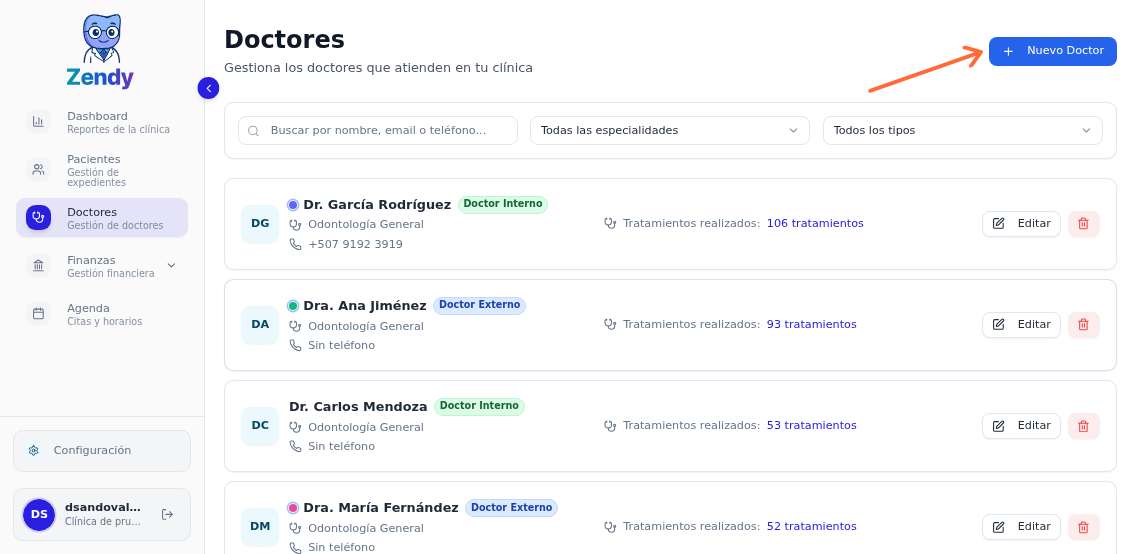Delete Dra. María Fernández with trash icon

tap(1084, 526)
